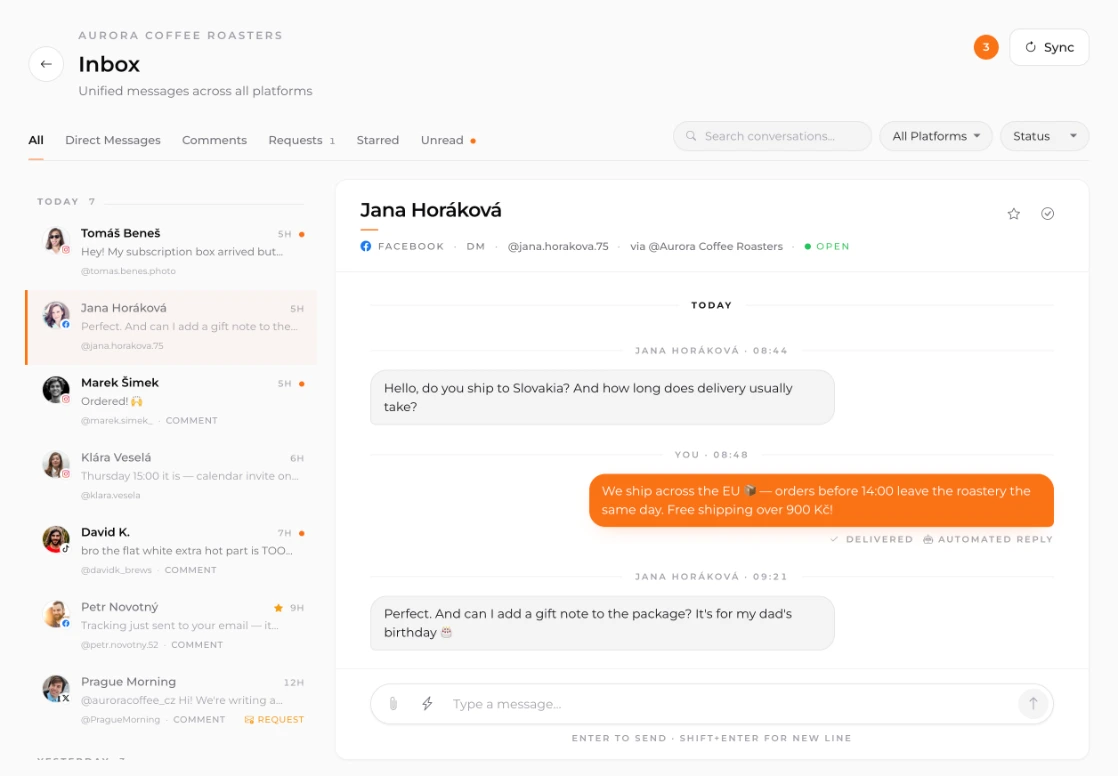Attach a file with the paperclip icon
This screenshot has height=776, width=1118.
tap(393, 704)
